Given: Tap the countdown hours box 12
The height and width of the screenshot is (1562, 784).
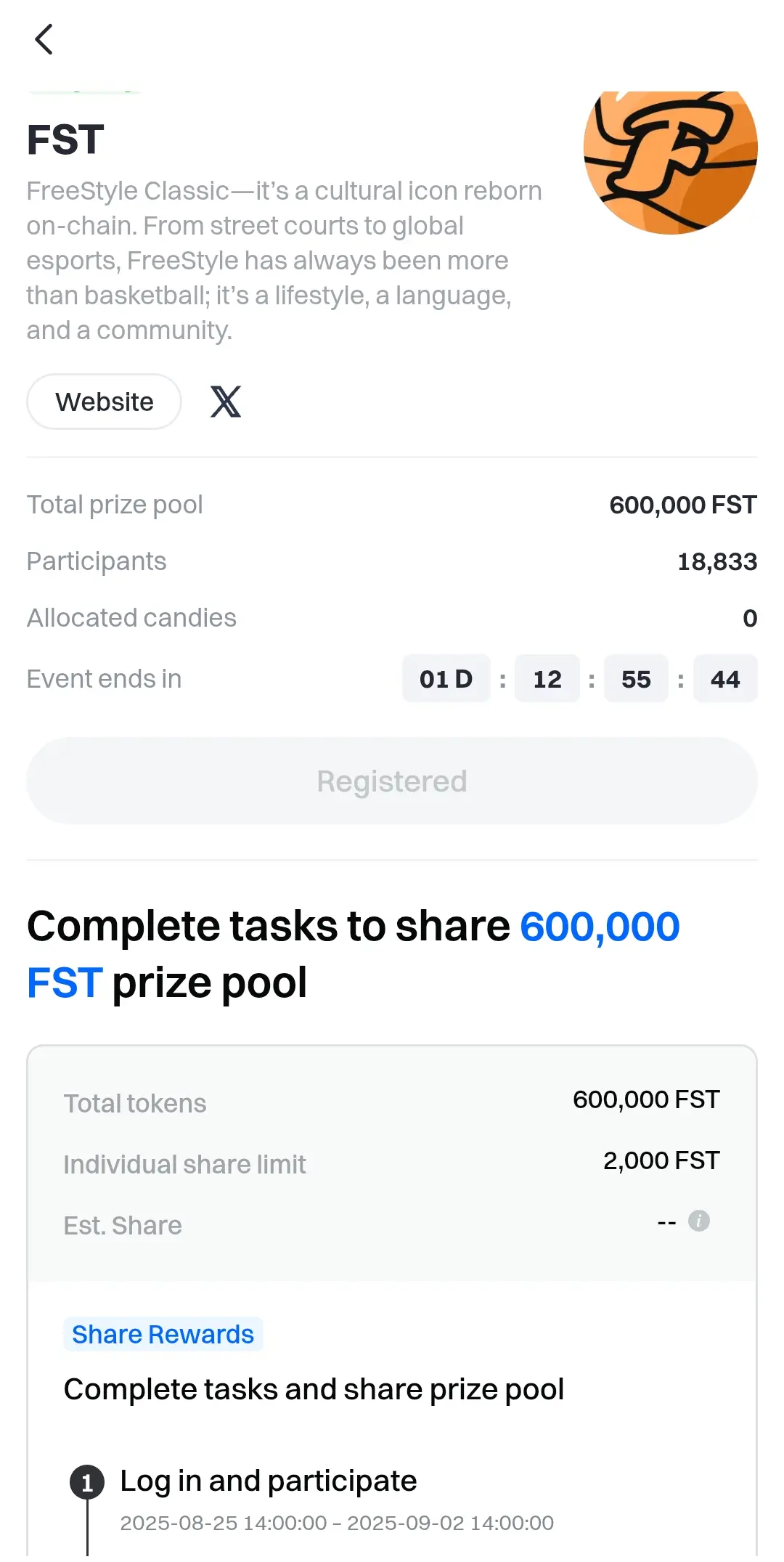Looking at the screenshot, I should click(547, 679).
